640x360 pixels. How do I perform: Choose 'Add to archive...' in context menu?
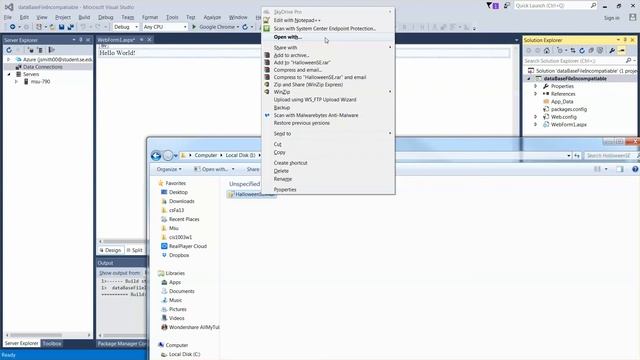tap(328, 55)
